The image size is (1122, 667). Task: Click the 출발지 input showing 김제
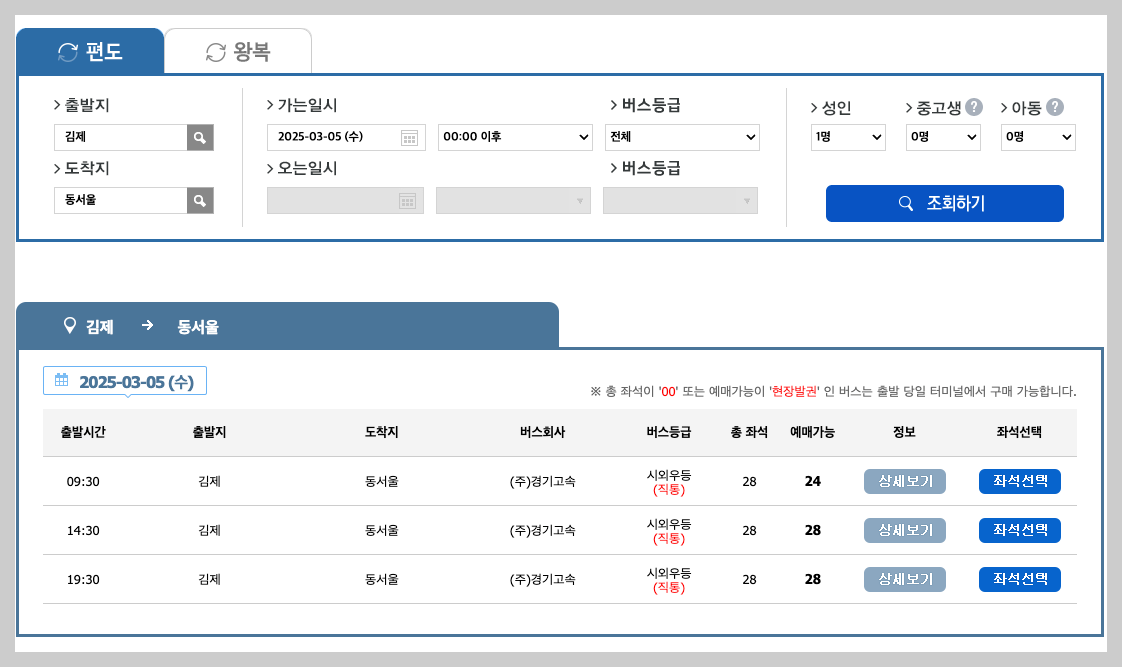tap(120, 136)
